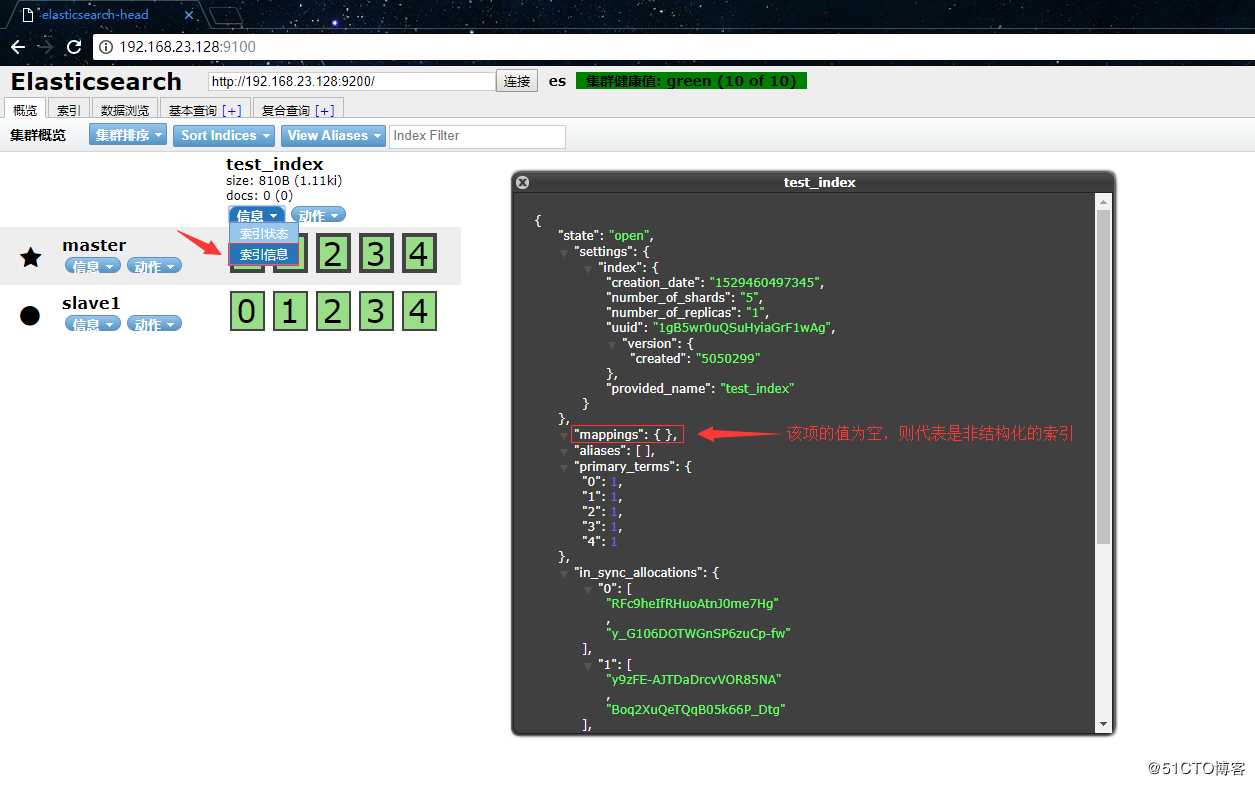Click [+] next to 基本查询
This screenshot has width=1255, height=785.
(231, 110)
